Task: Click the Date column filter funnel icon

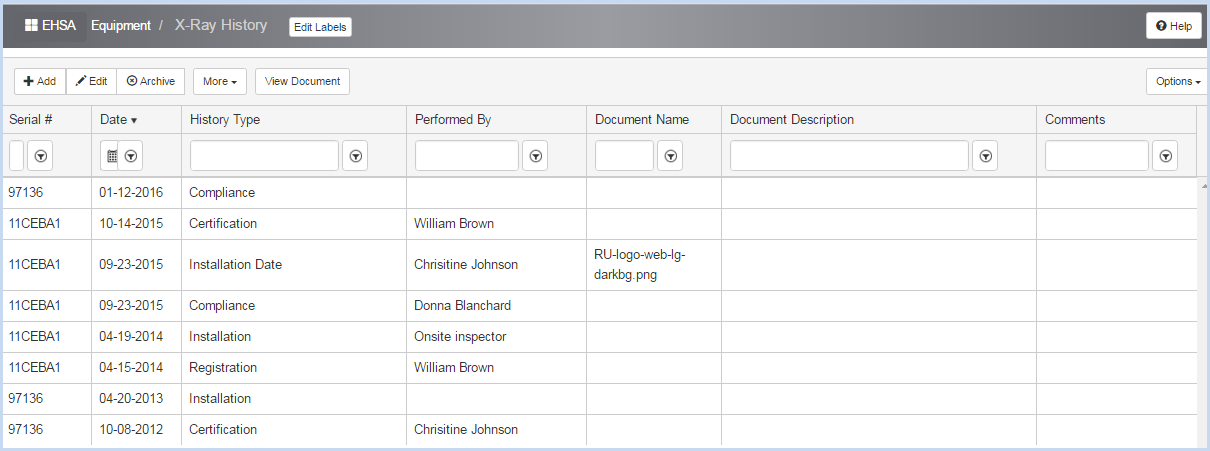Action: (131, 156)
